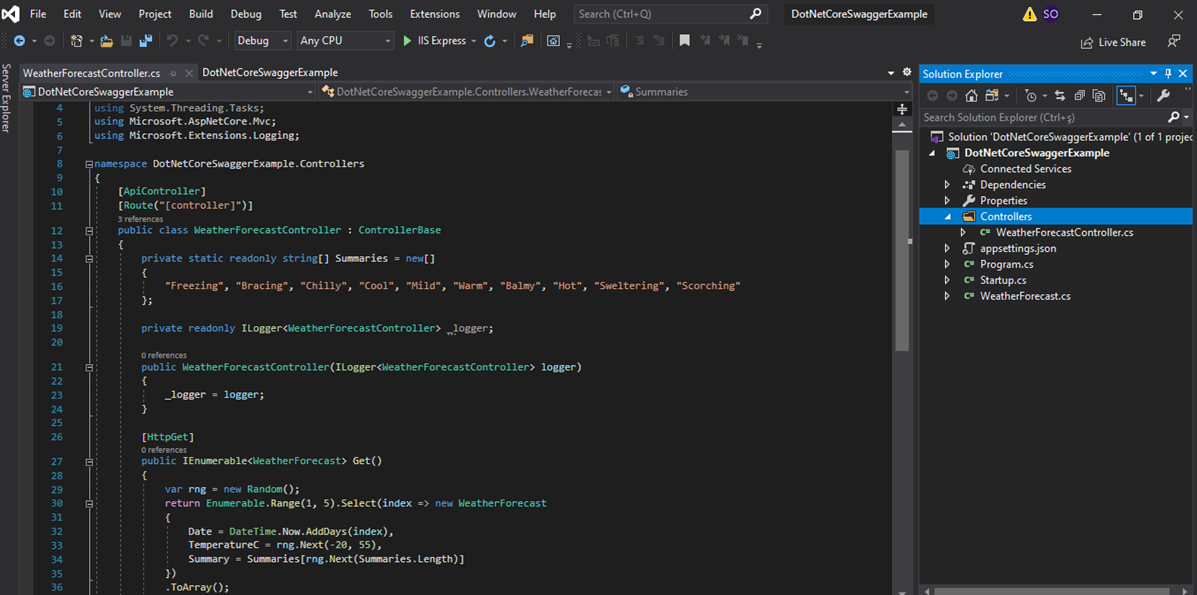Image resolution: width=1197 pixels, height=595 pixels.
Task: Click the Navigate Backward arrow in the toolbar
Action: [x=19, y=40]
